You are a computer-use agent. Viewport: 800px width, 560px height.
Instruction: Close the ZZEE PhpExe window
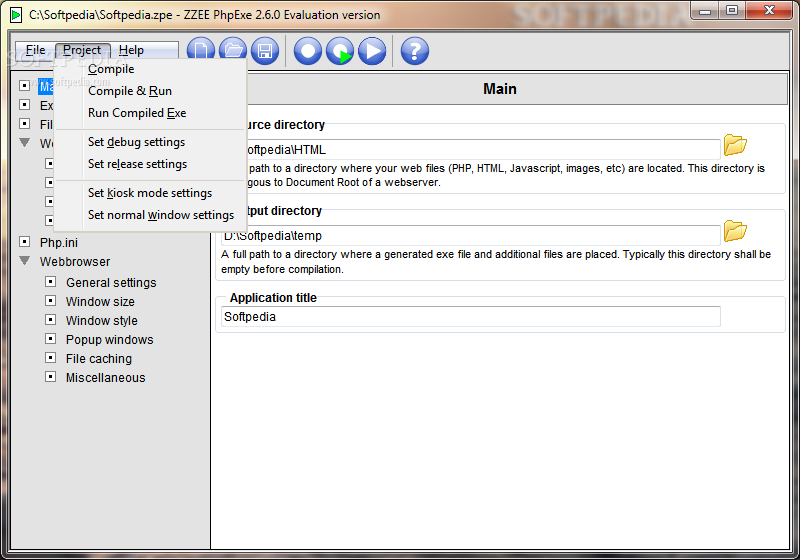point(769,11)
